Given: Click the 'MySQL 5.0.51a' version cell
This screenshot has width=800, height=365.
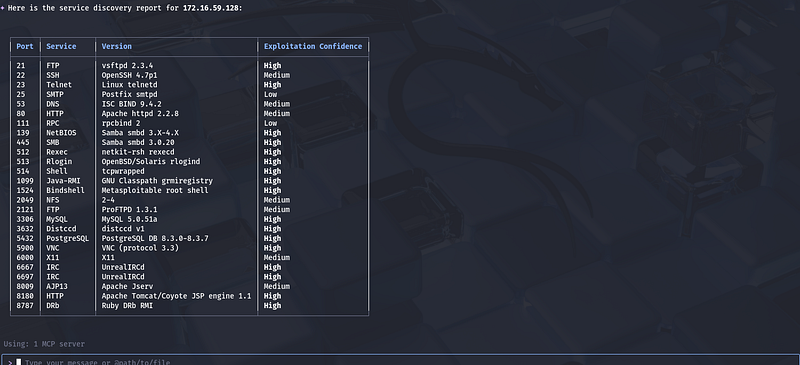Looking at the screenshot, I should point(130,219).
